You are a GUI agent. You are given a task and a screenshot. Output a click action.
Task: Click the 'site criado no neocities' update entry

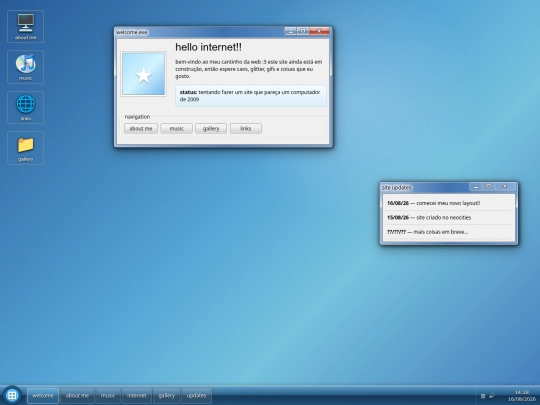(x=448, y=218)
